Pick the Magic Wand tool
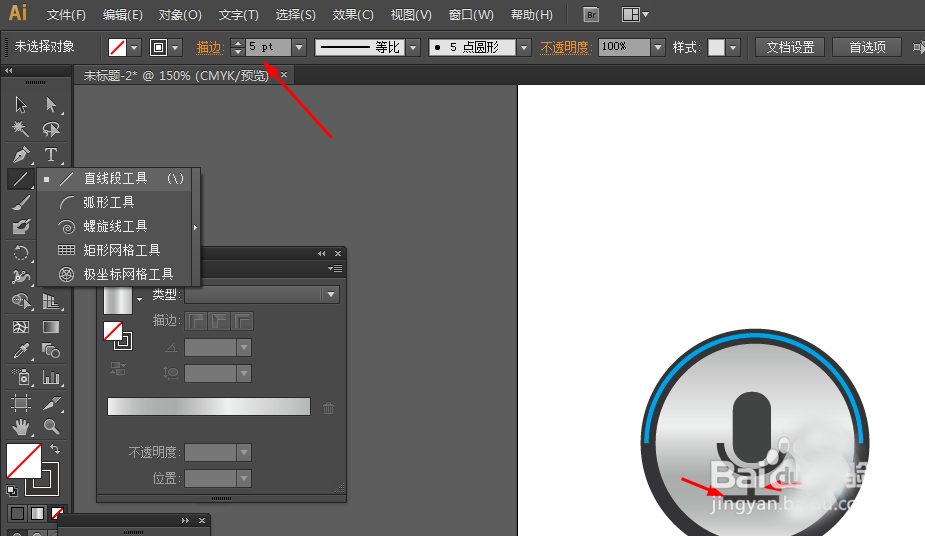 point(21,129)
